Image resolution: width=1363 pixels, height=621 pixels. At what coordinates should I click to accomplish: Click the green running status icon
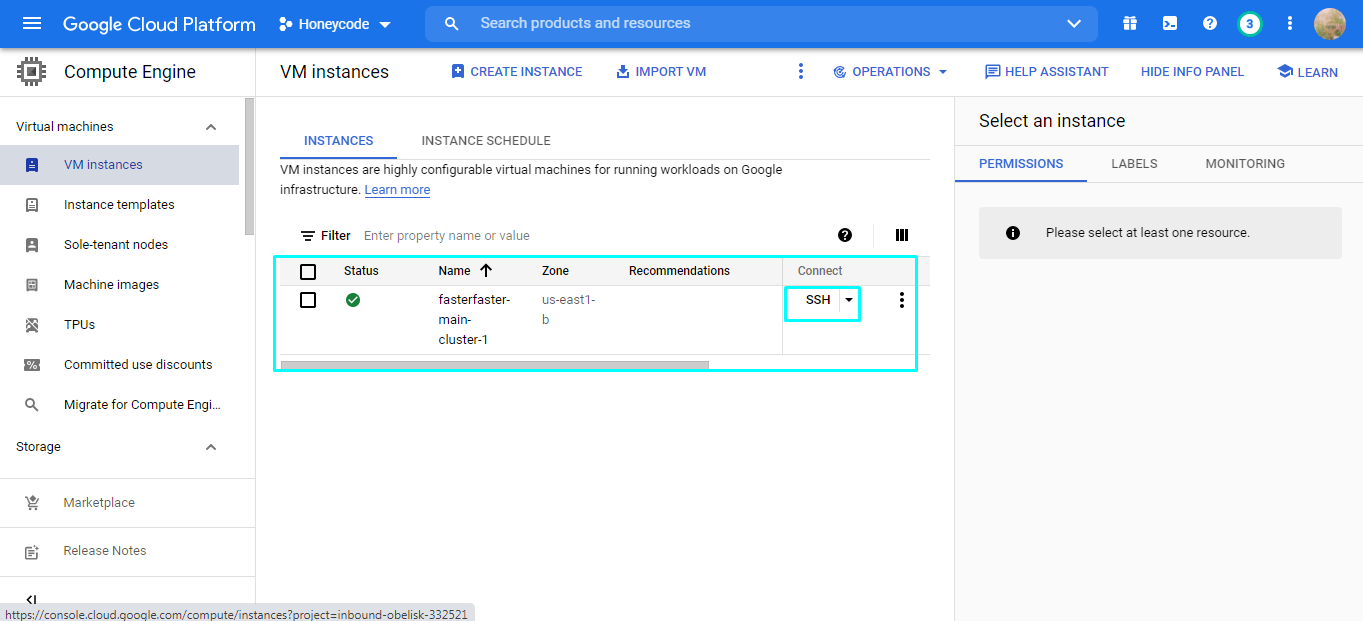pos(353,299)
